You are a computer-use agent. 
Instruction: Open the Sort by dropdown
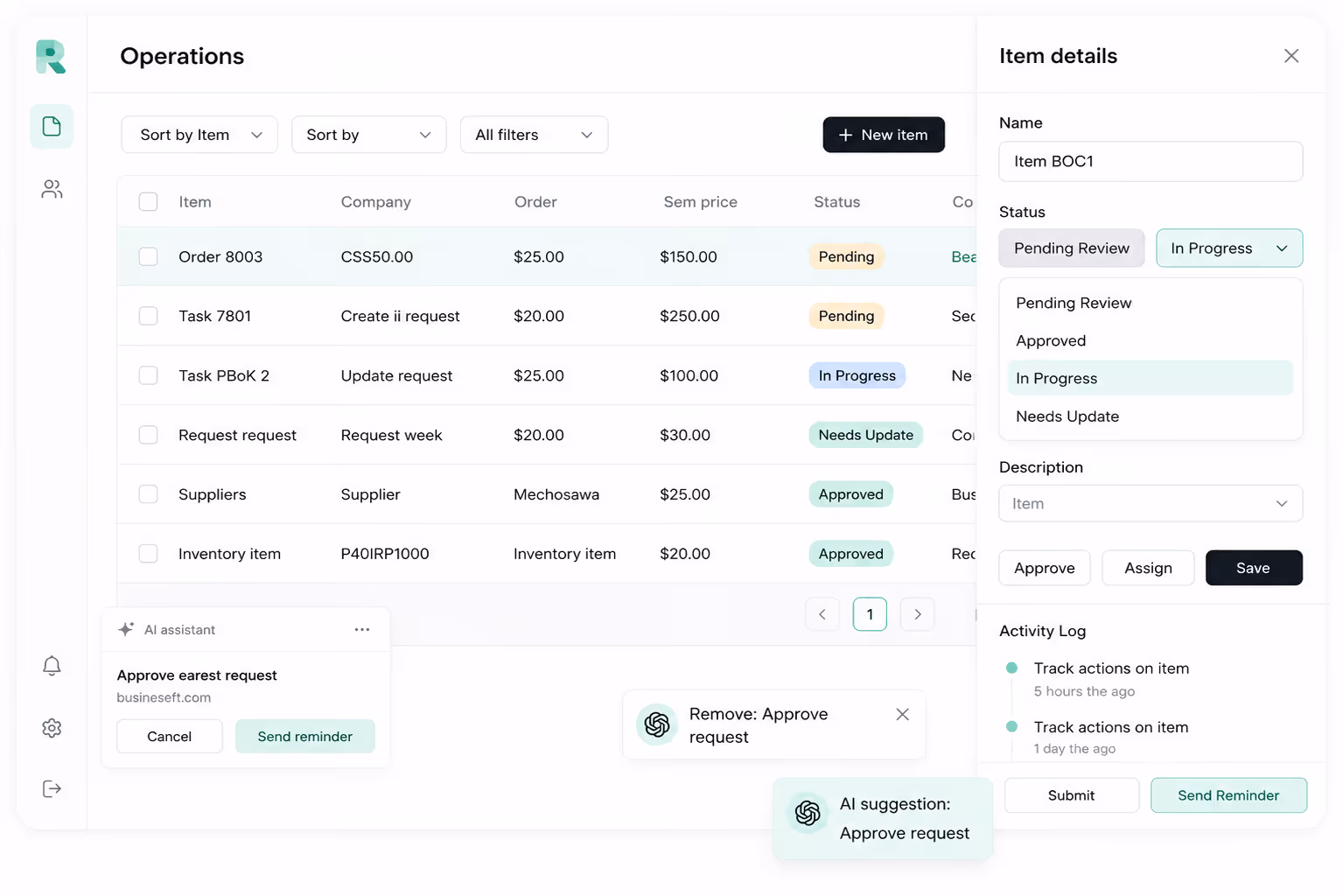coord(368,135)
